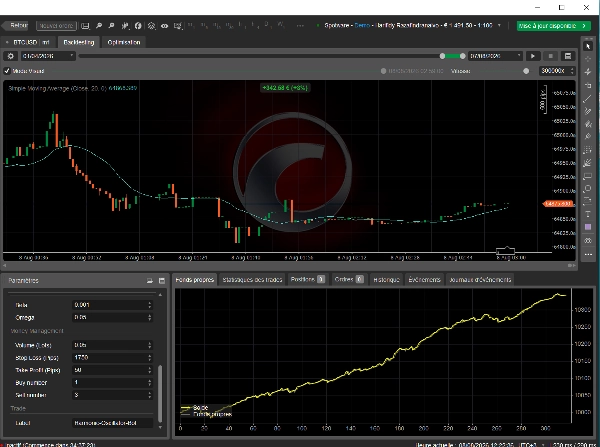Open the drawing toolbar three-dots menu
Image resolution: width=600 pixels, height=447 pixels.
click(588, 254)
